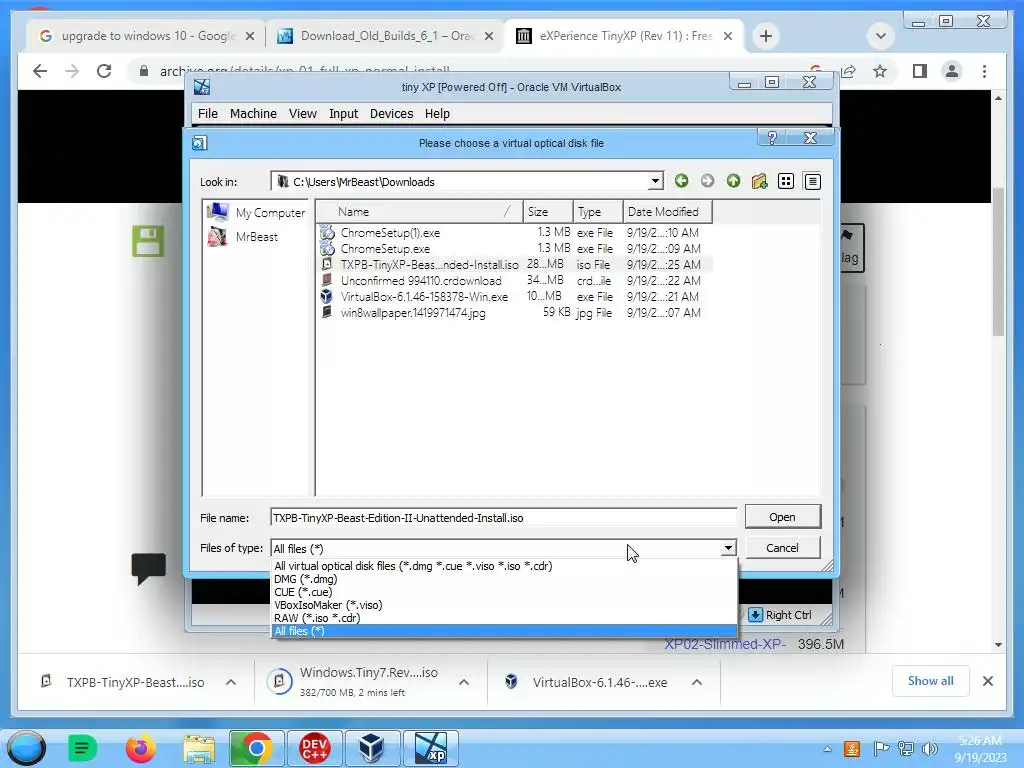Open archive.org page scrollbar
1024x768 pixels.
[998, 263]
